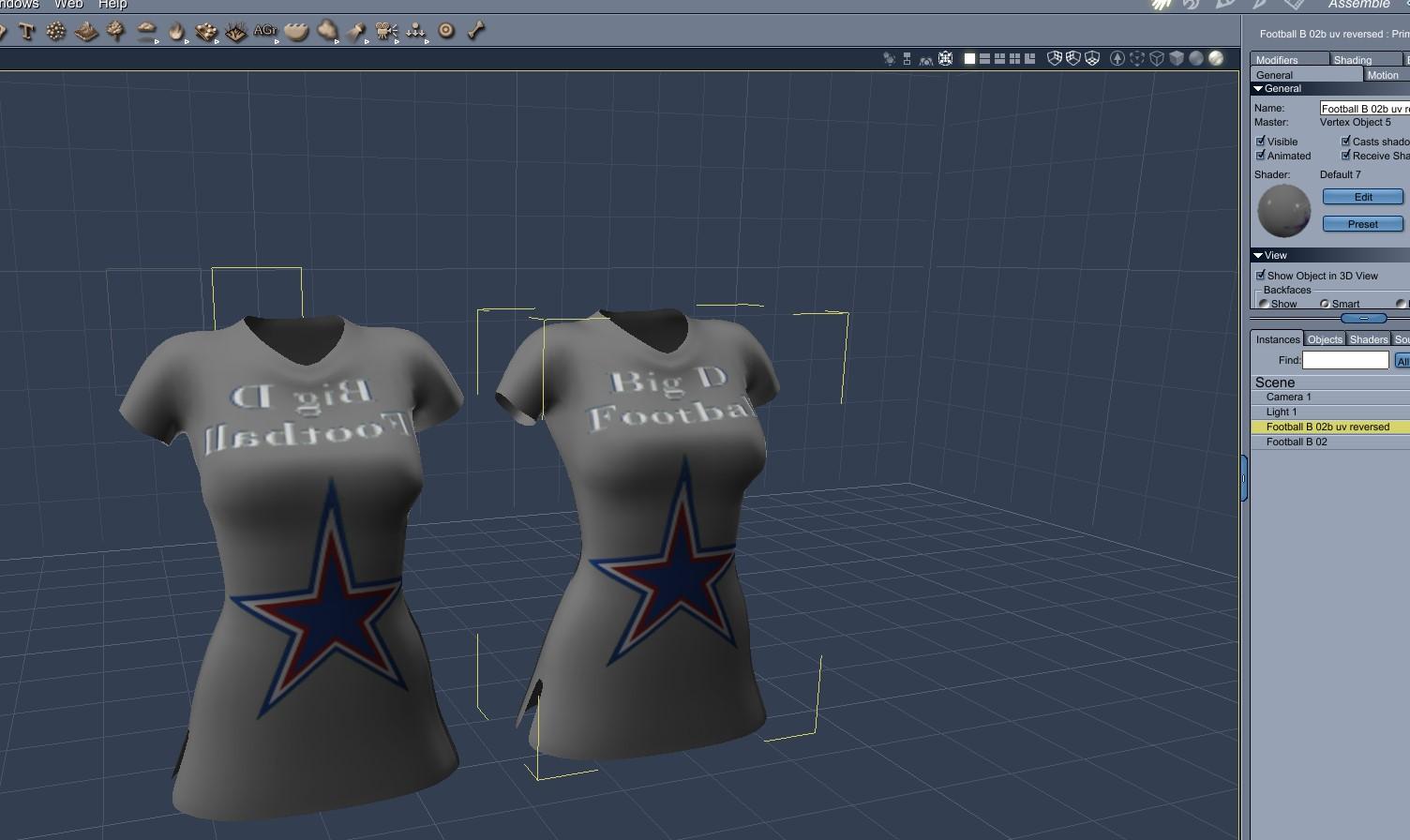Uncheck the Visible checkbox

click(1261, 142)
